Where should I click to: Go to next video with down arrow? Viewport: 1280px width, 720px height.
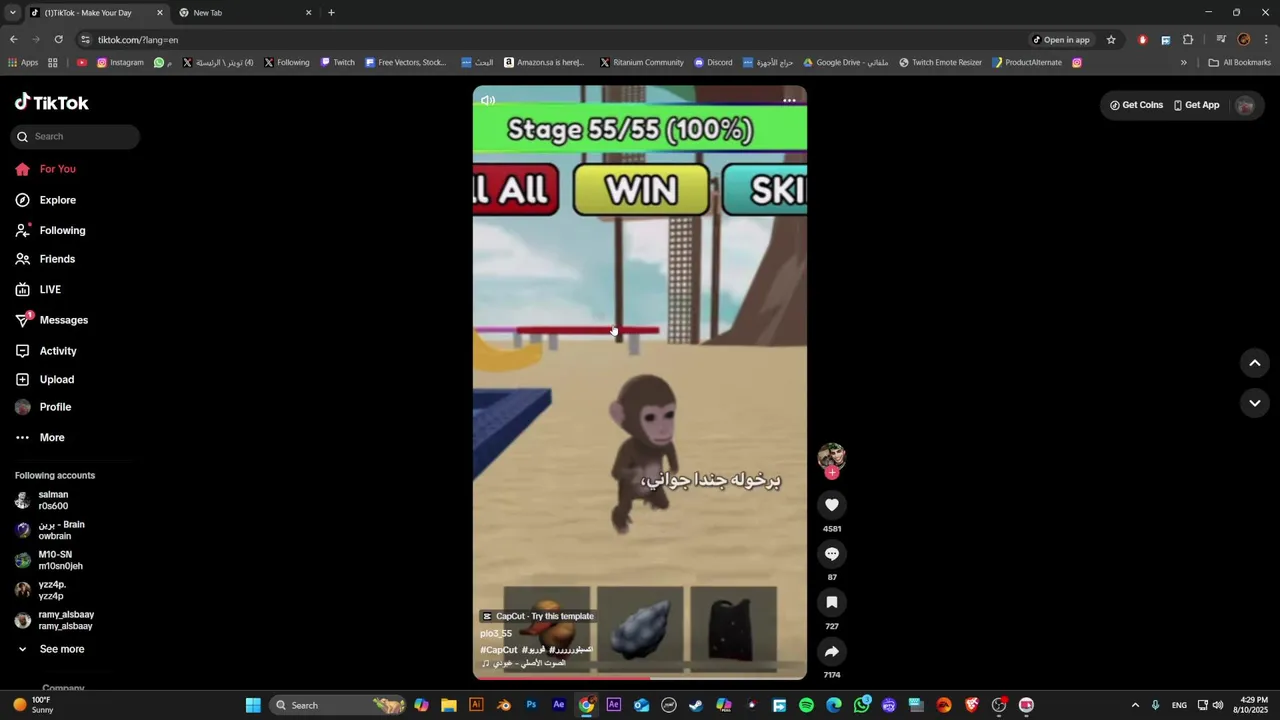(x=1254, y=403)
